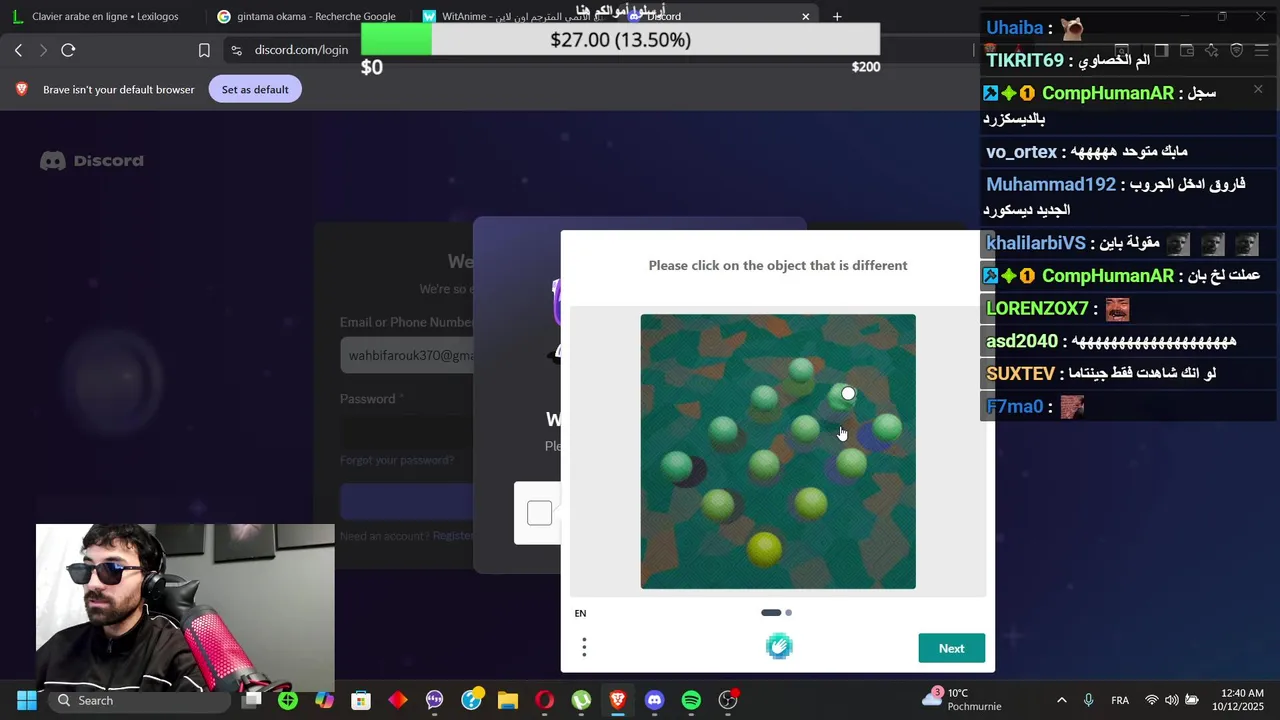This screenshot has height=720, width=1280.
Task: Click username SUXTEV in chat overlay
Action: point(1021,374)
